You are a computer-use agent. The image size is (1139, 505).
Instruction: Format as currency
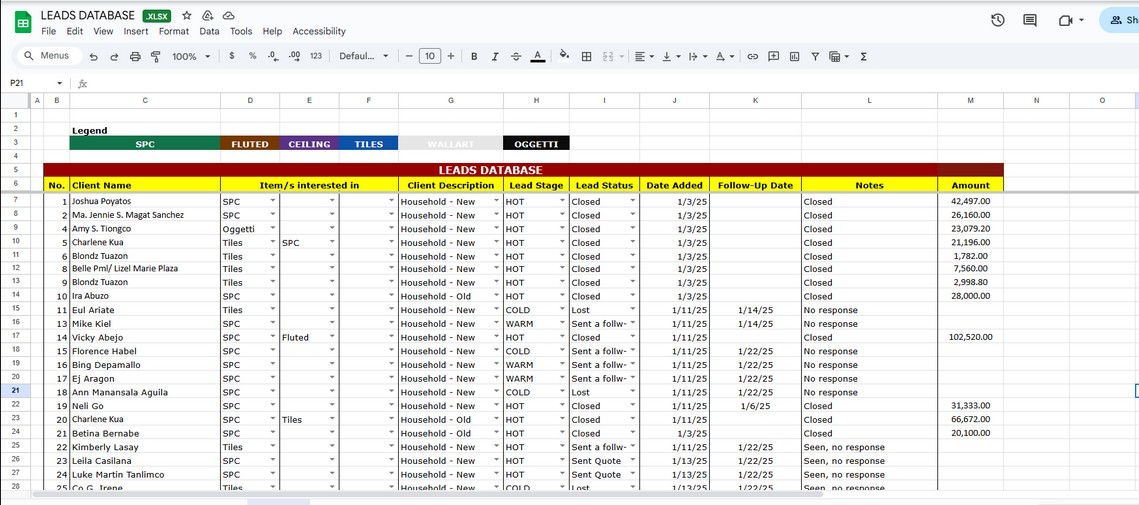[x=232, y=56]
